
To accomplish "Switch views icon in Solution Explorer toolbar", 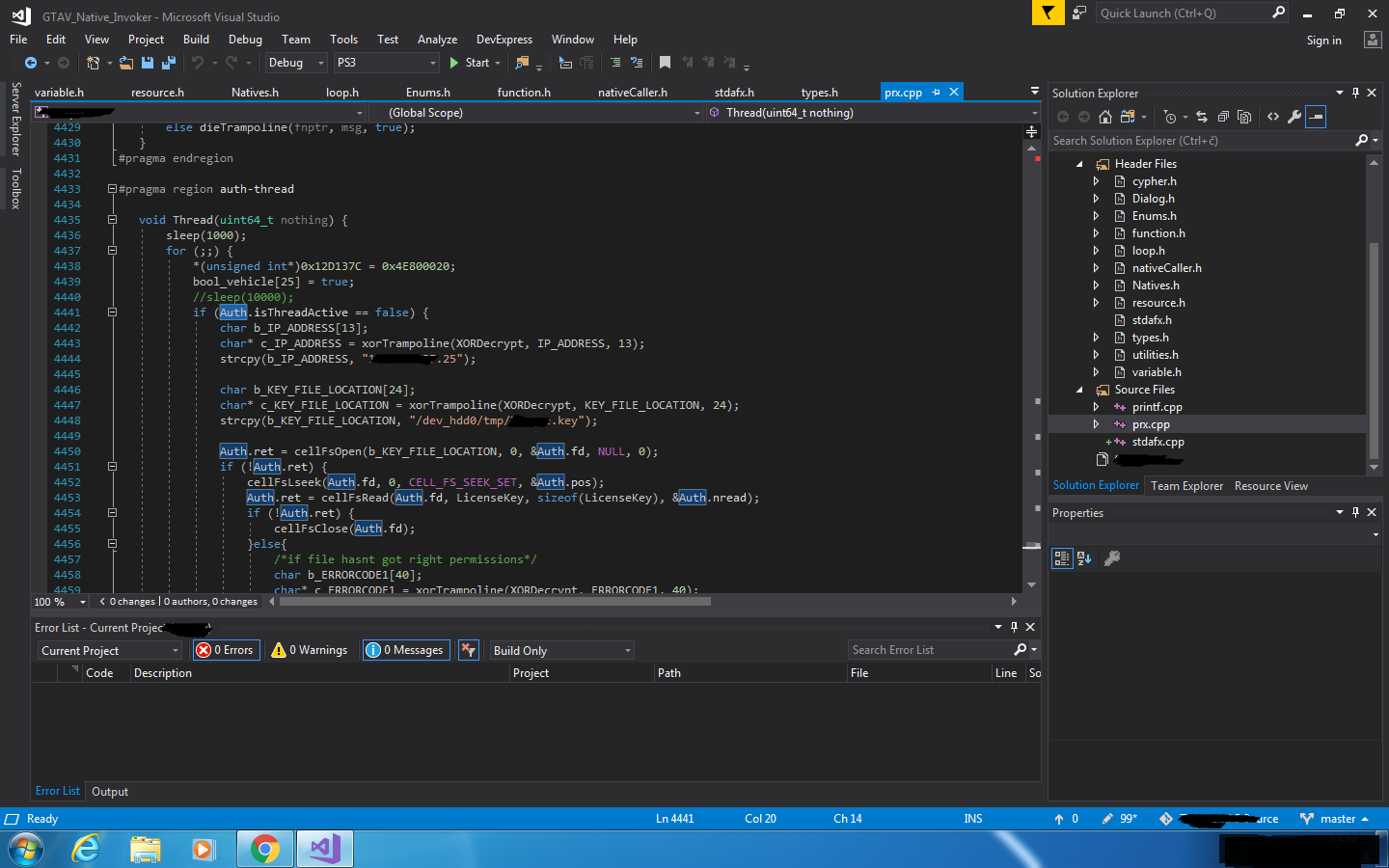I will pos(1127,117).
